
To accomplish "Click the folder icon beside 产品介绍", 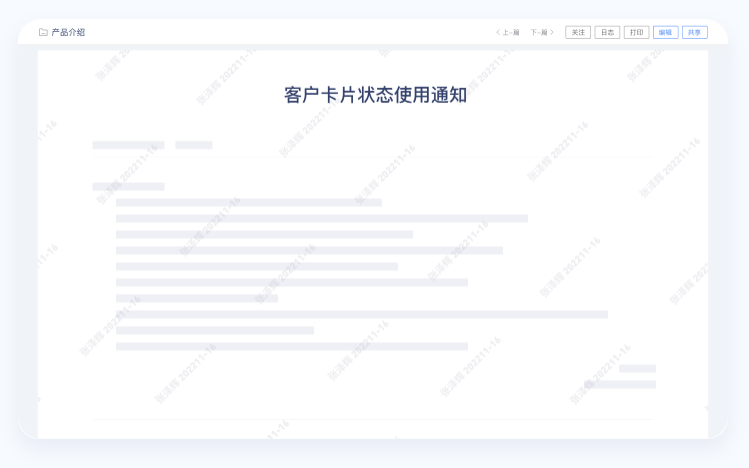I will click(43, 32).
